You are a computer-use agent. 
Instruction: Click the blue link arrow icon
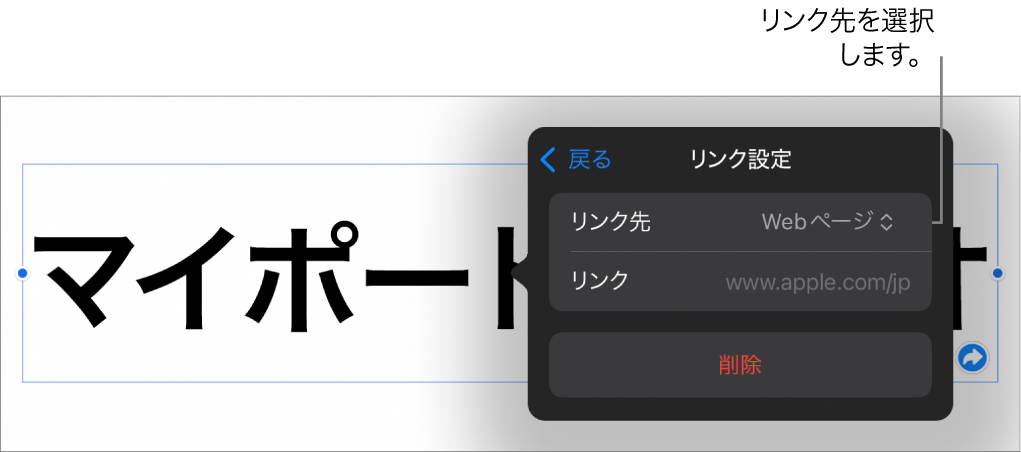tap(973, 357)
